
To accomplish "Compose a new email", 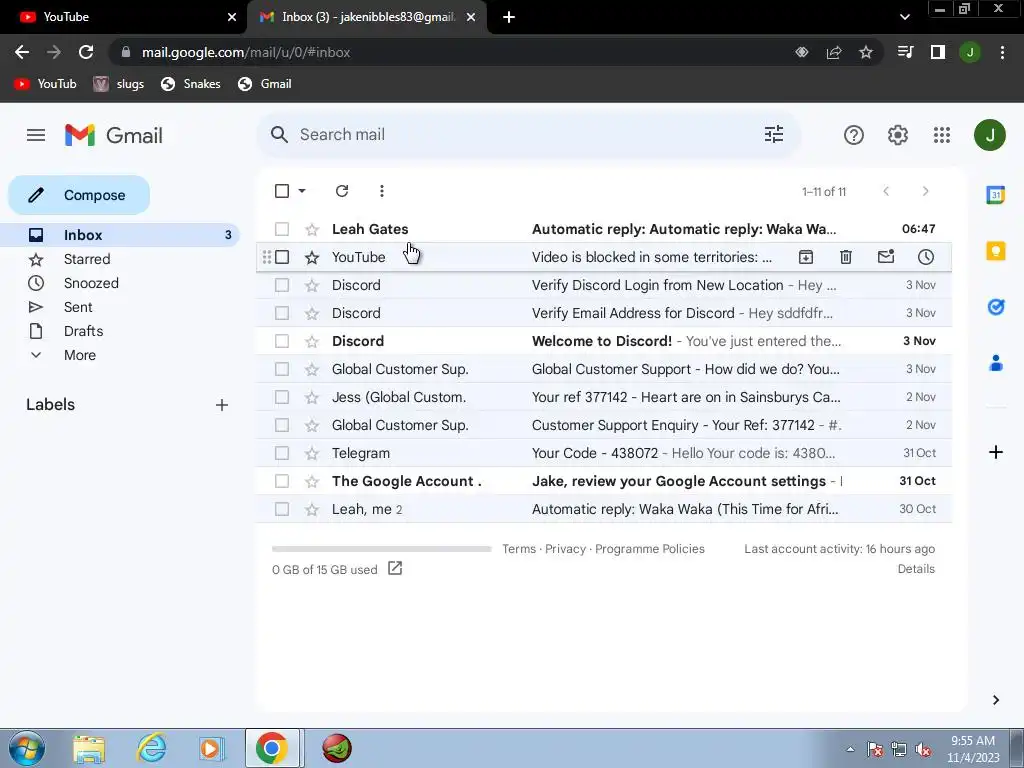I will click(79, 195).
